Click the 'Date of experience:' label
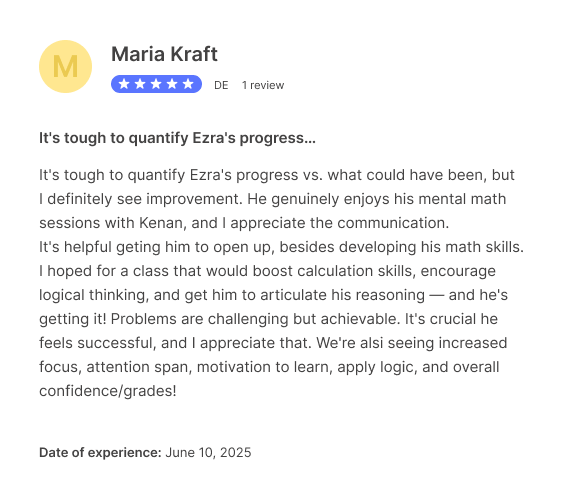This screenshot has height=495, width=564. pos(100,453)
